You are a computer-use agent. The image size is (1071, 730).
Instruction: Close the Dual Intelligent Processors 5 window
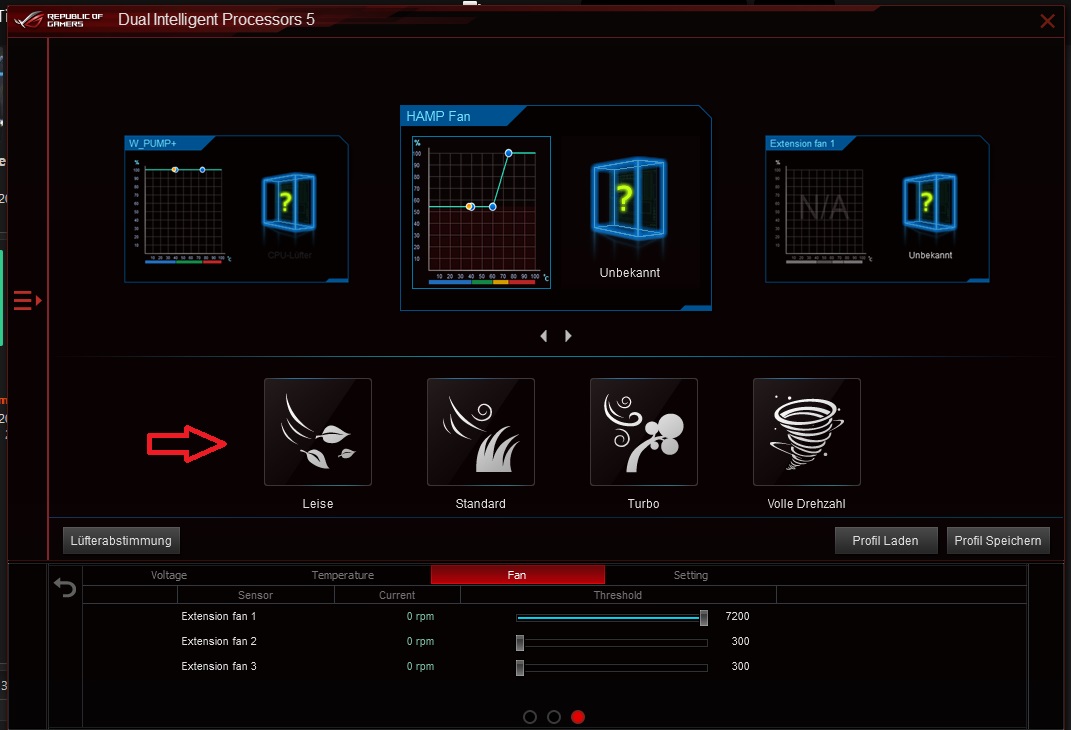[x=1047, y=21]
